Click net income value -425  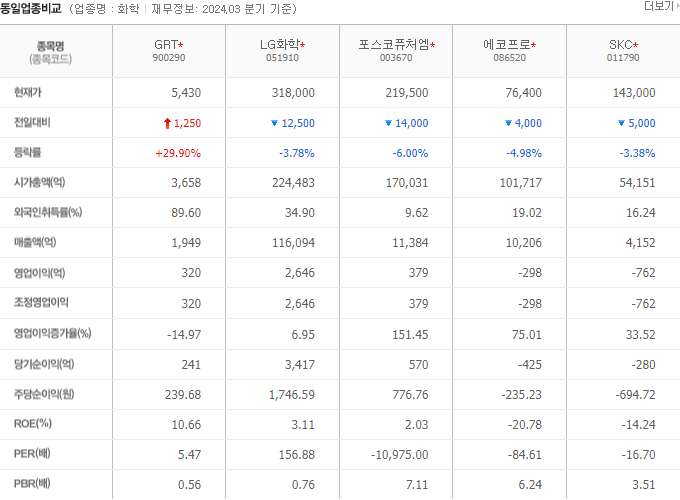530,365
